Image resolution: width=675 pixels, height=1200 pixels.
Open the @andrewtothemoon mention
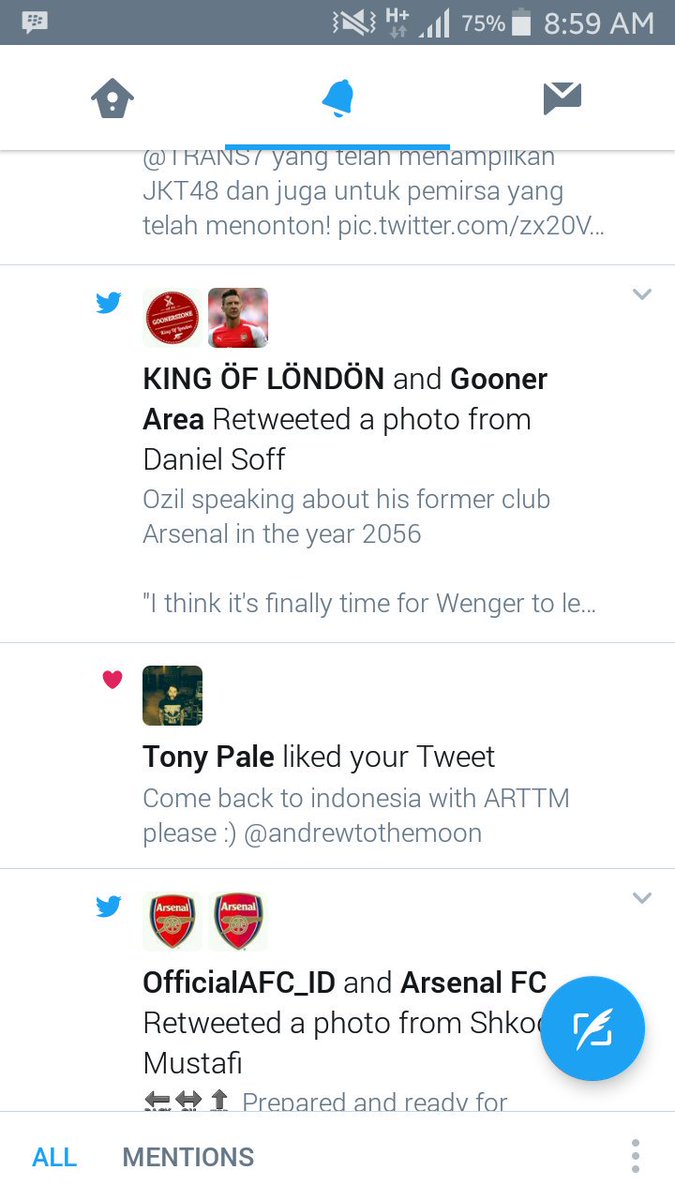click(363, 833)
